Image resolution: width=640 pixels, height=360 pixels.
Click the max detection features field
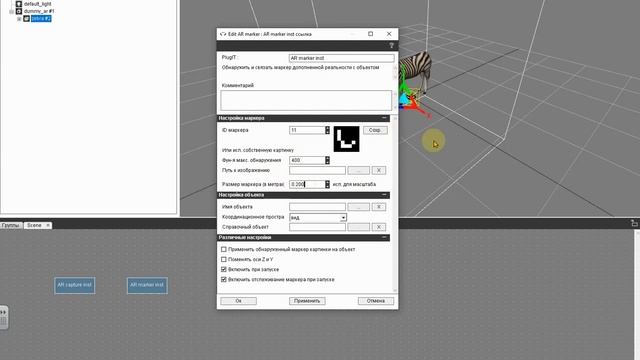(307, 160)
